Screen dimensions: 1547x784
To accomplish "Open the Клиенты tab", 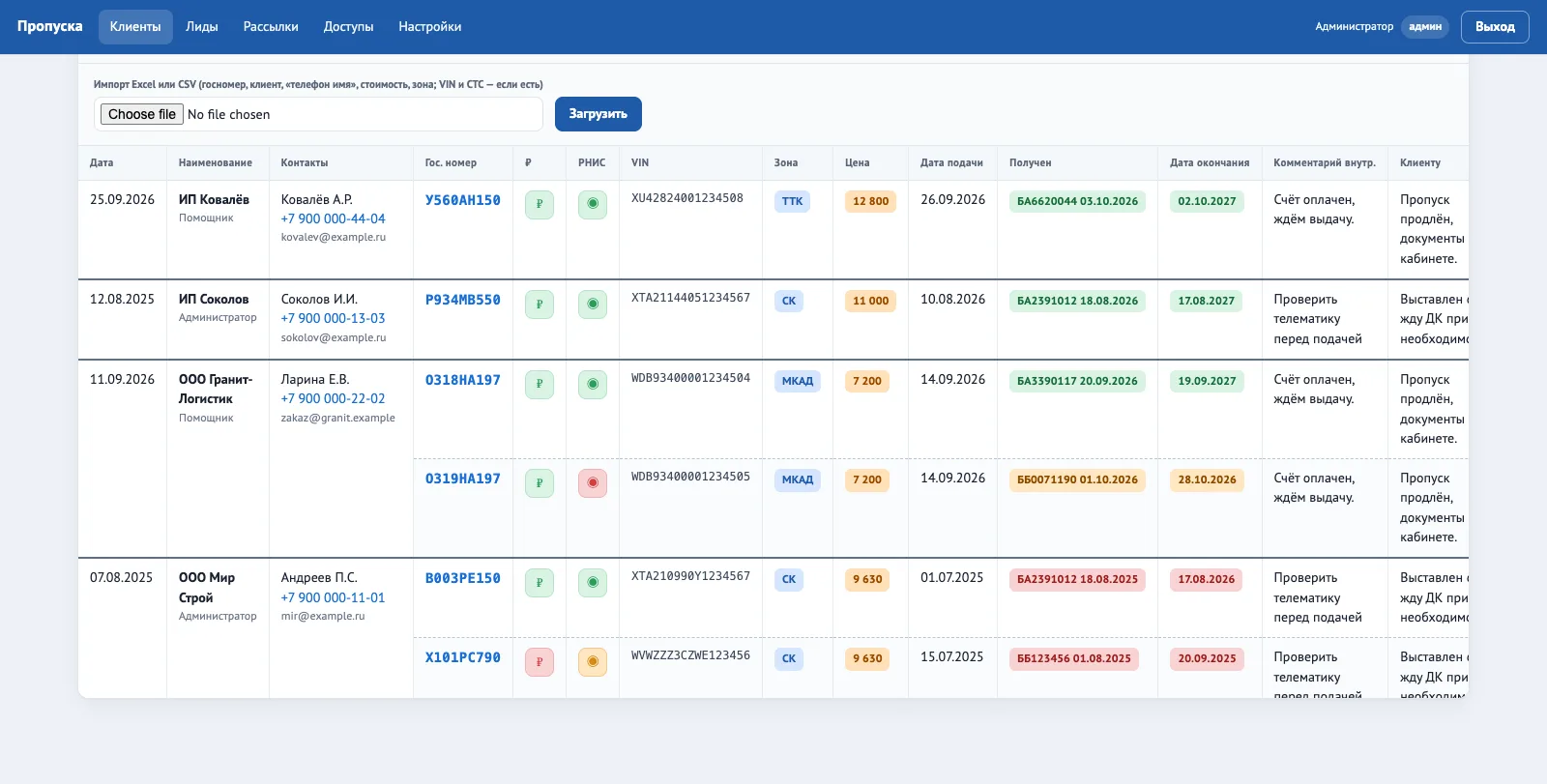I will pyautogui.click(x=135, y=27).
